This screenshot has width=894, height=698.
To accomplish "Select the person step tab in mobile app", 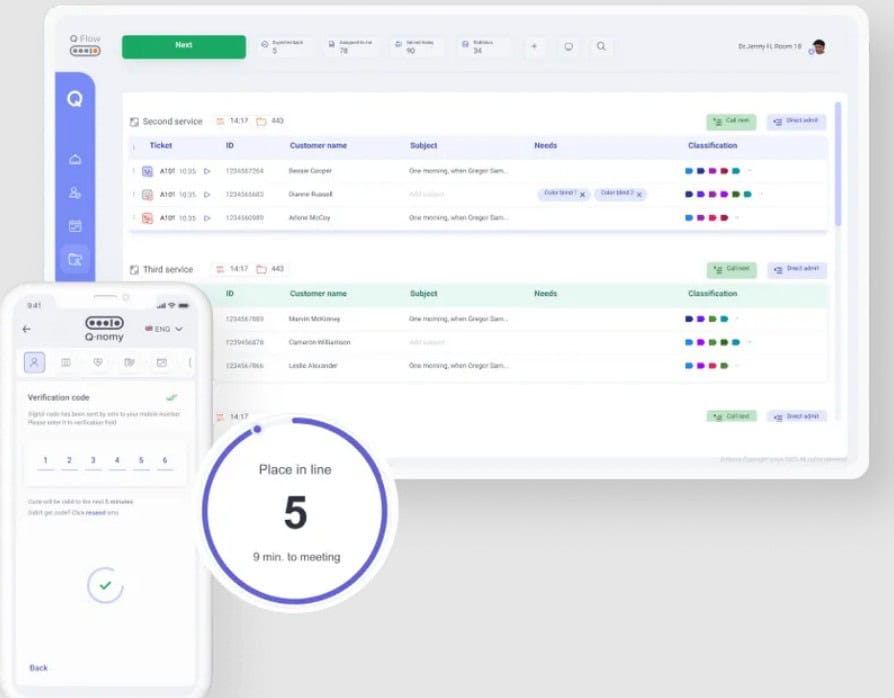I will 35,362.
